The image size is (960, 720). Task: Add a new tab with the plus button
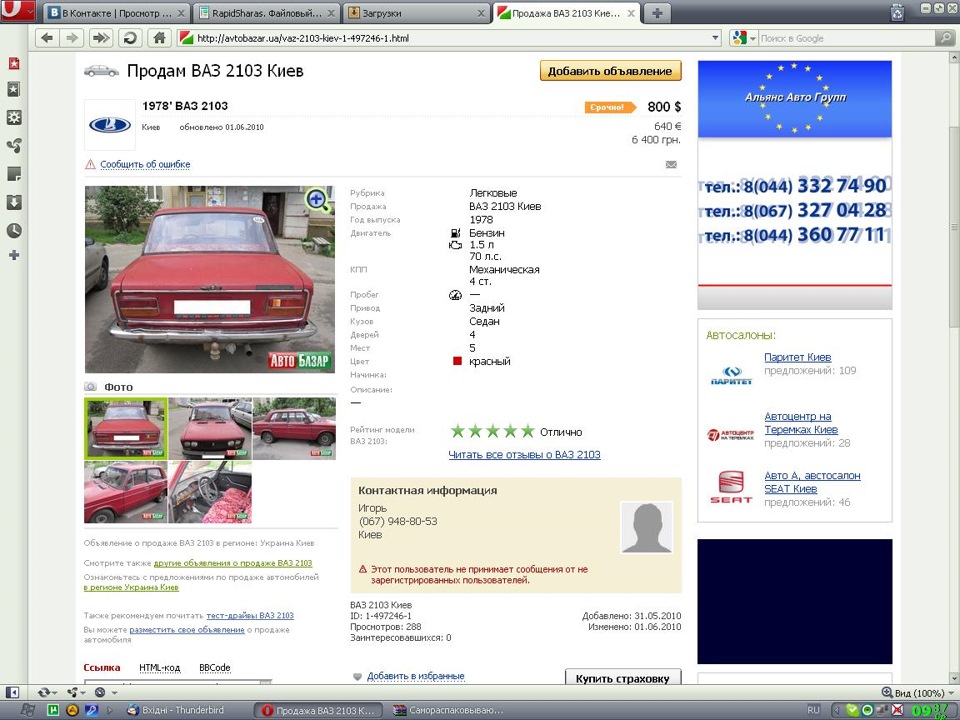(x=656, y=13)
